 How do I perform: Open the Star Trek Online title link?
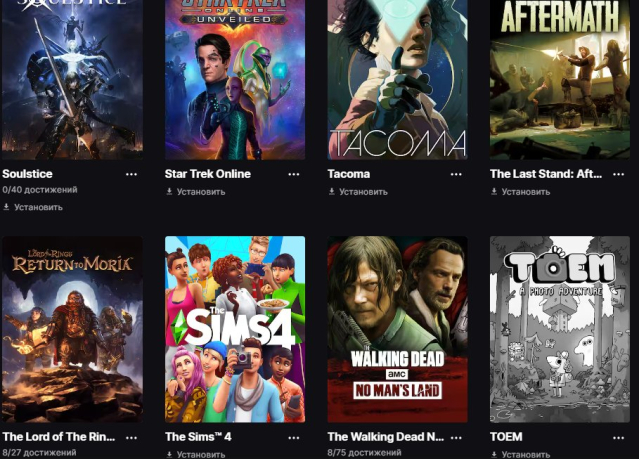coord(208,174)
